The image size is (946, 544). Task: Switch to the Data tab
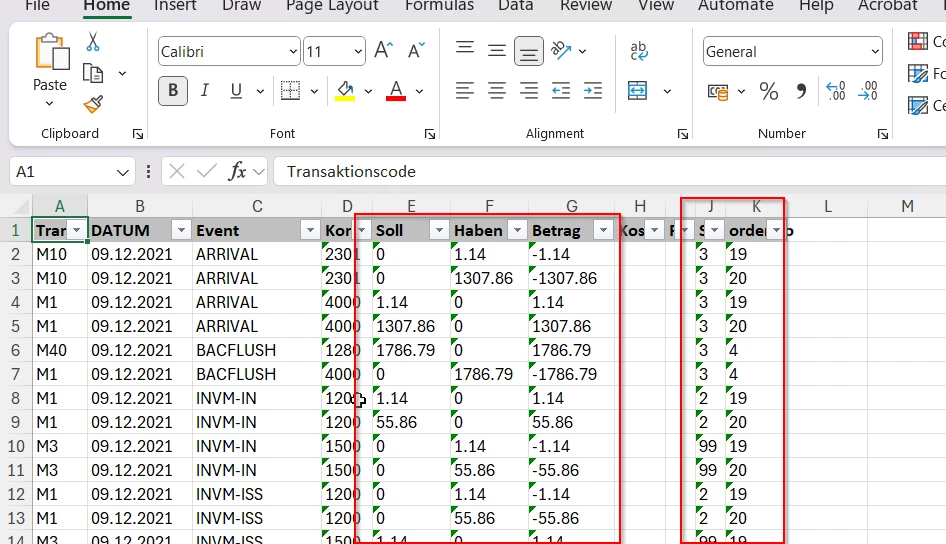tap(516, 6)
